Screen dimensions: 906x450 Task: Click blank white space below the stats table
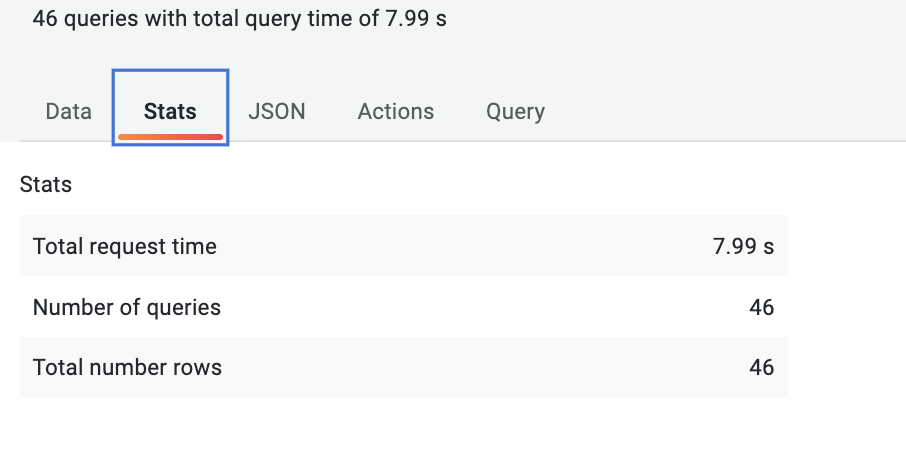click(404, 425)
